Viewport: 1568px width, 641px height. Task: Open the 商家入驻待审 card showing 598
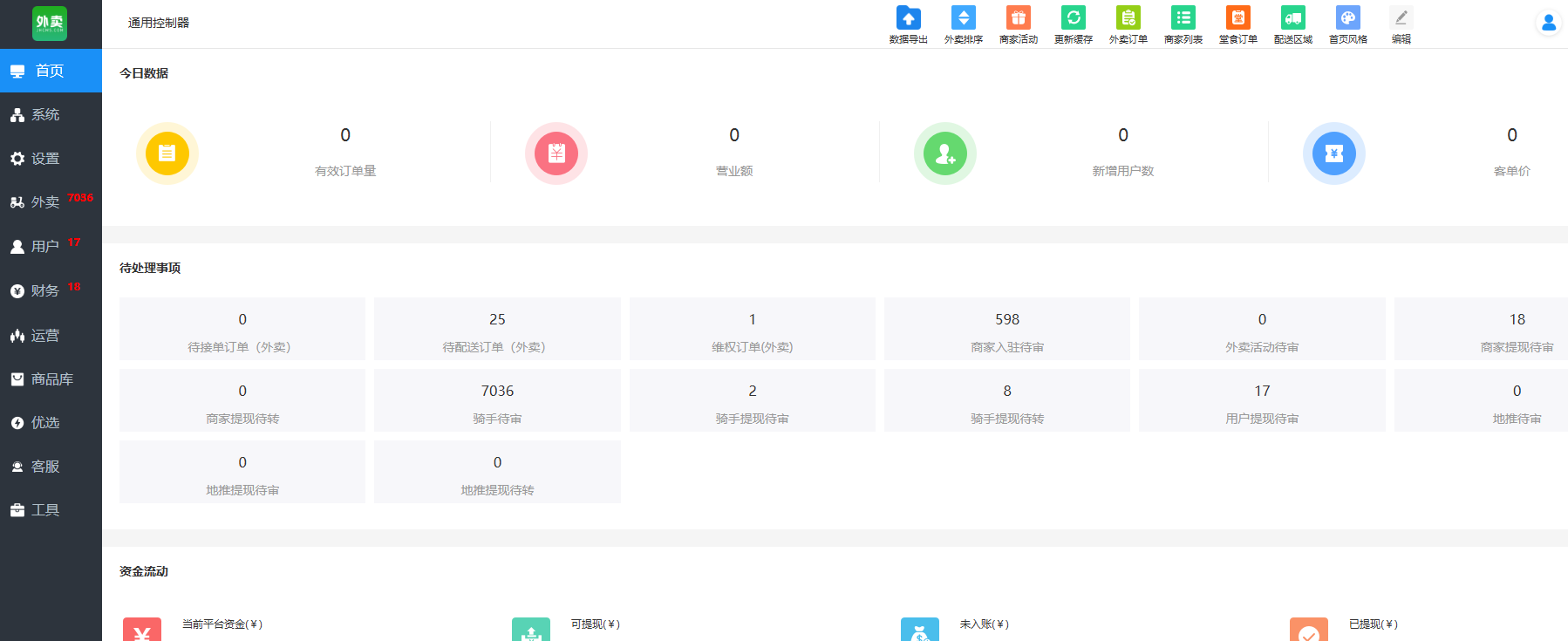tap(1006, 329)
